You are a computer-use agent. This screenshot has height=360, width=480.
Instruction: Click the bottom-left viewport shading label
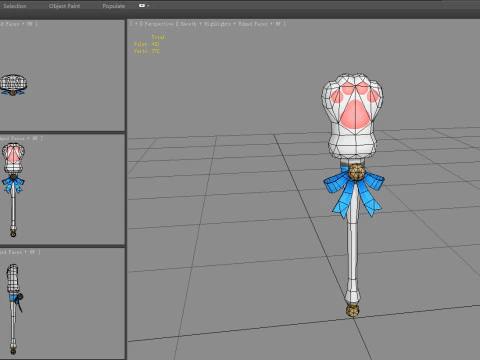point(20,252)
